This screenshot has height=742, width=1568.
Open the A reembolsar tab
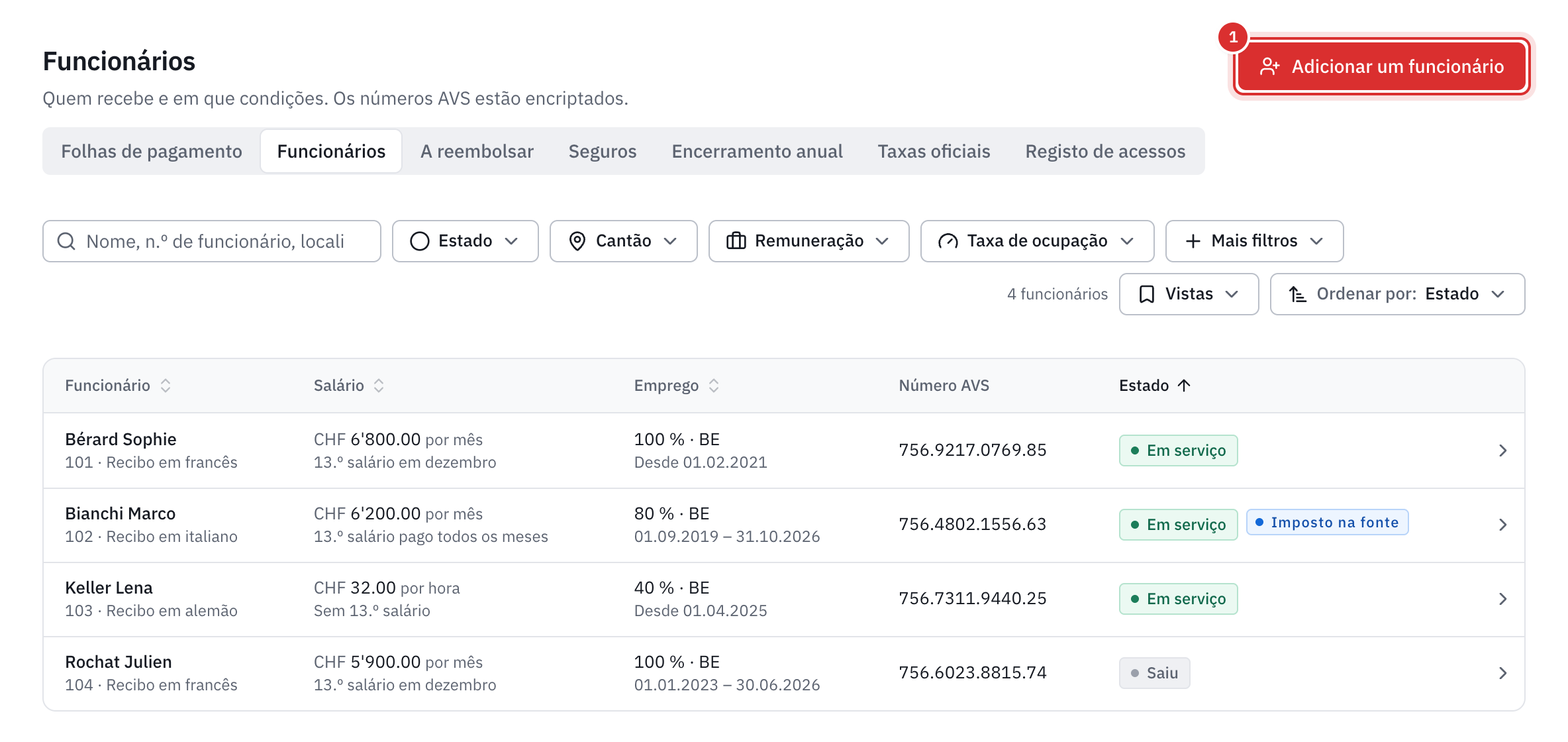tap(477, 151)
